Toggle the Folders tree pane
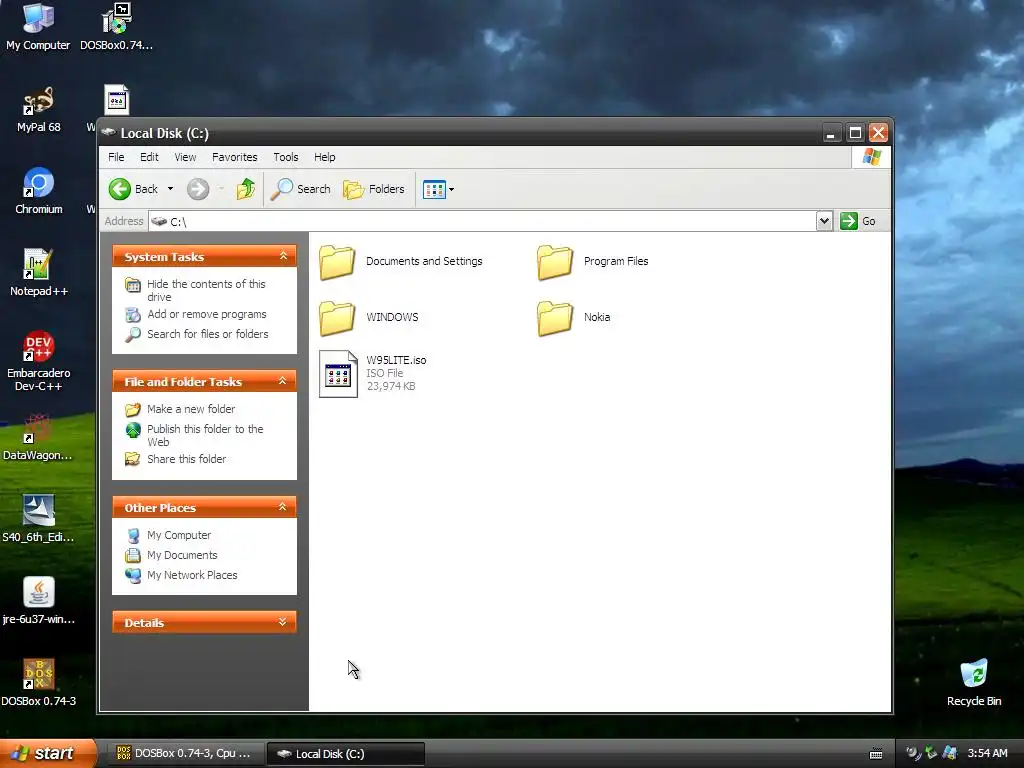This screenshot has height=768, width=1024. 374,189
